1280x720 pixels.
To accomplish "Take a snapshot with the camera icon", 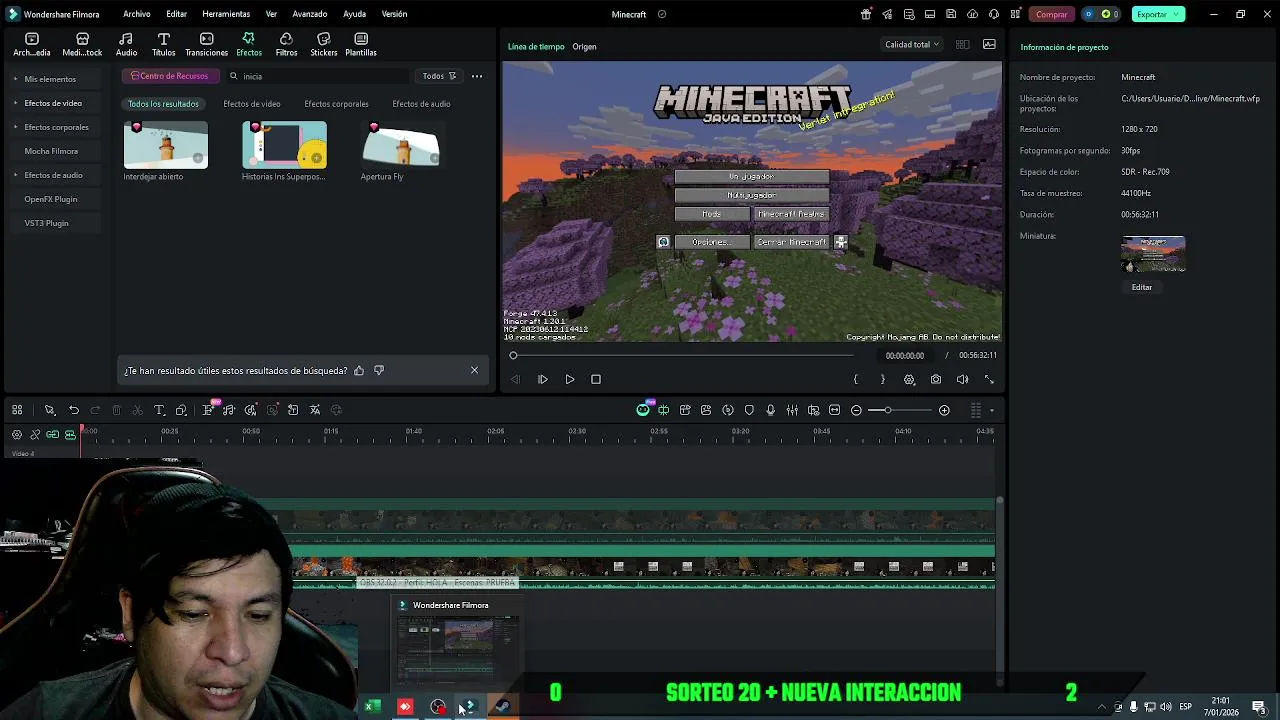I will 936,380.
